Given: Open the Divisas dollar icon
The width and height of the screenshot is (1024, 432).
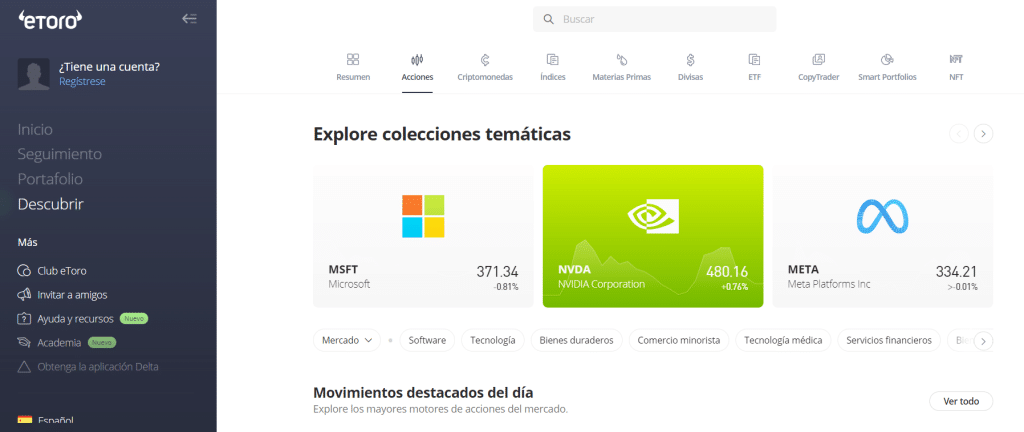Looking at the screenshot, I should click(x=690, y=60).
